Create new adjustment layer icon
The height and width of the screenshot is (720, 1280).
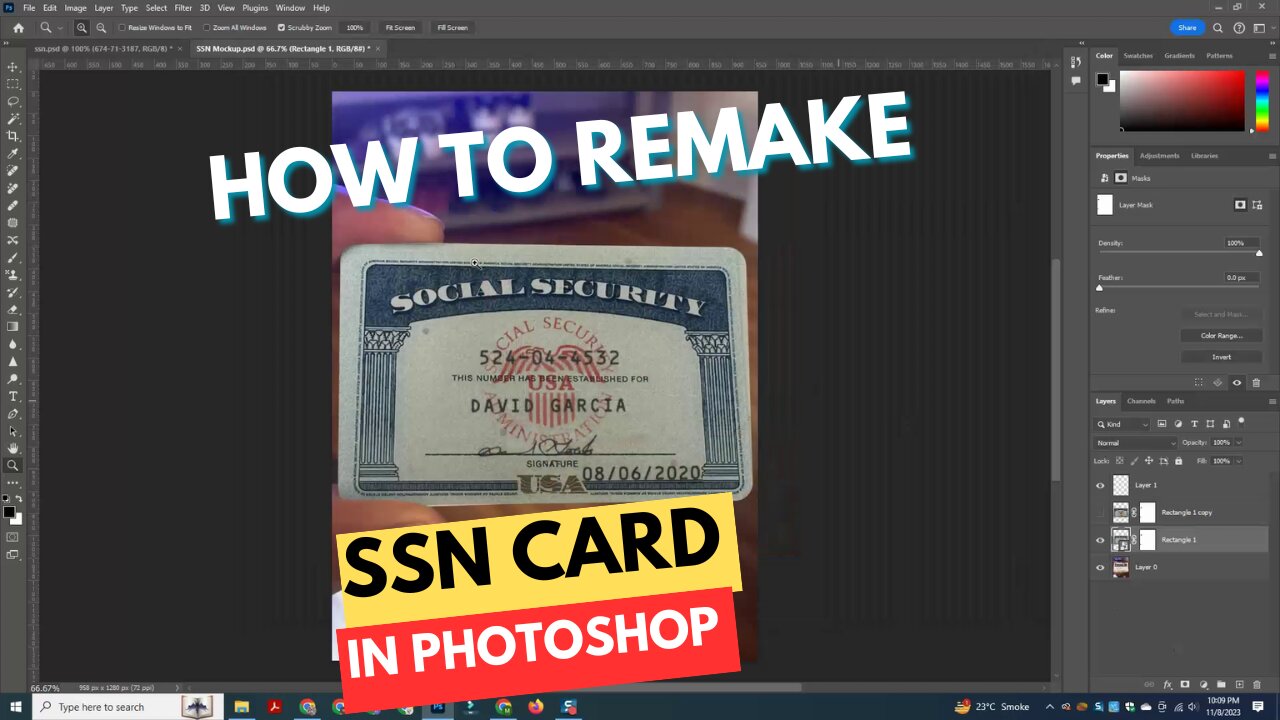[x=1203, y=685]
